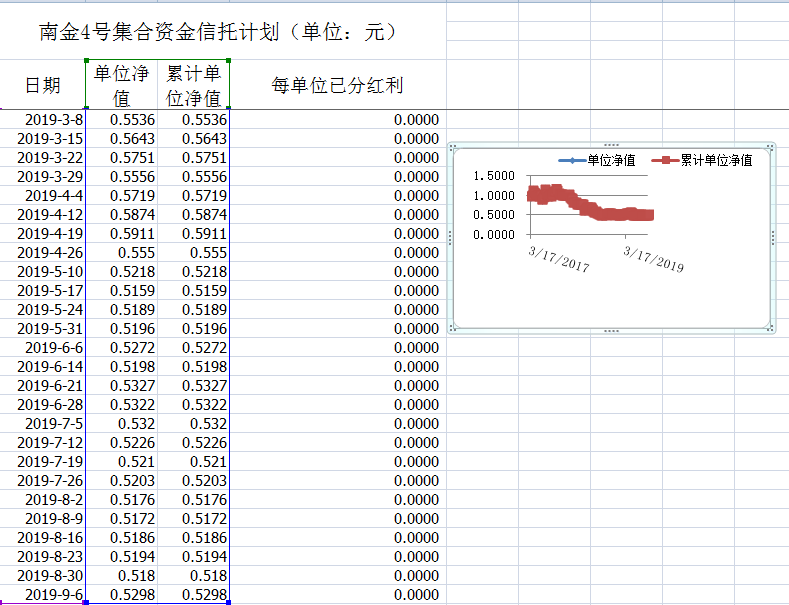Click the chart's top-right corner resize handle

770,147
